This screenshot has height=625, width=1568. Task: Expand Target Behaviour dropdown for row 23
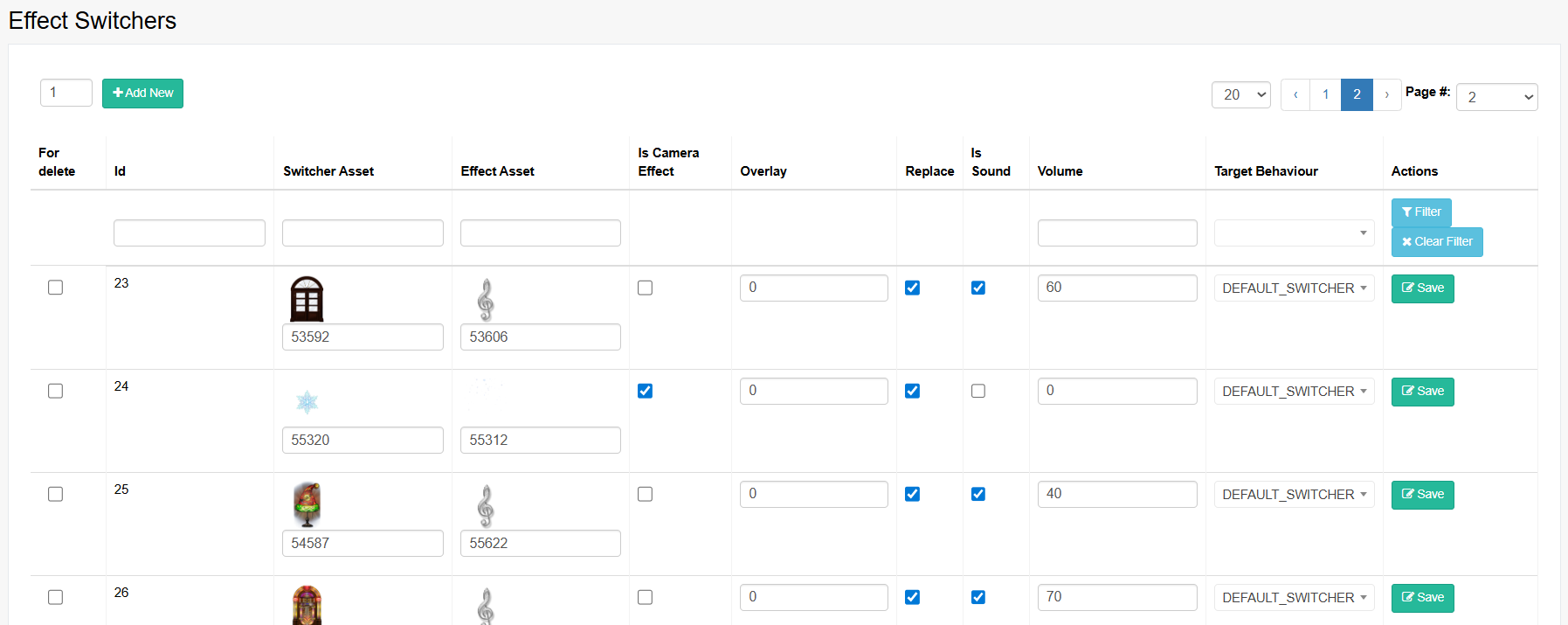pyautogui.click(x=1294, y=288)
